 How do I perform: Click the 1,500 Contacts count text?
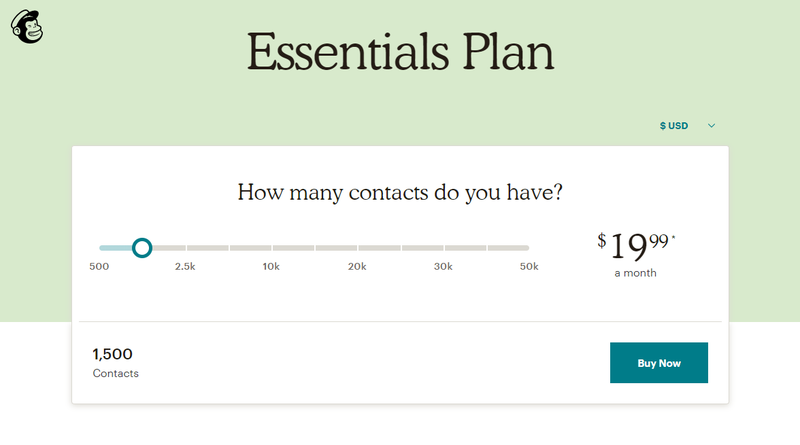[115, 363]
